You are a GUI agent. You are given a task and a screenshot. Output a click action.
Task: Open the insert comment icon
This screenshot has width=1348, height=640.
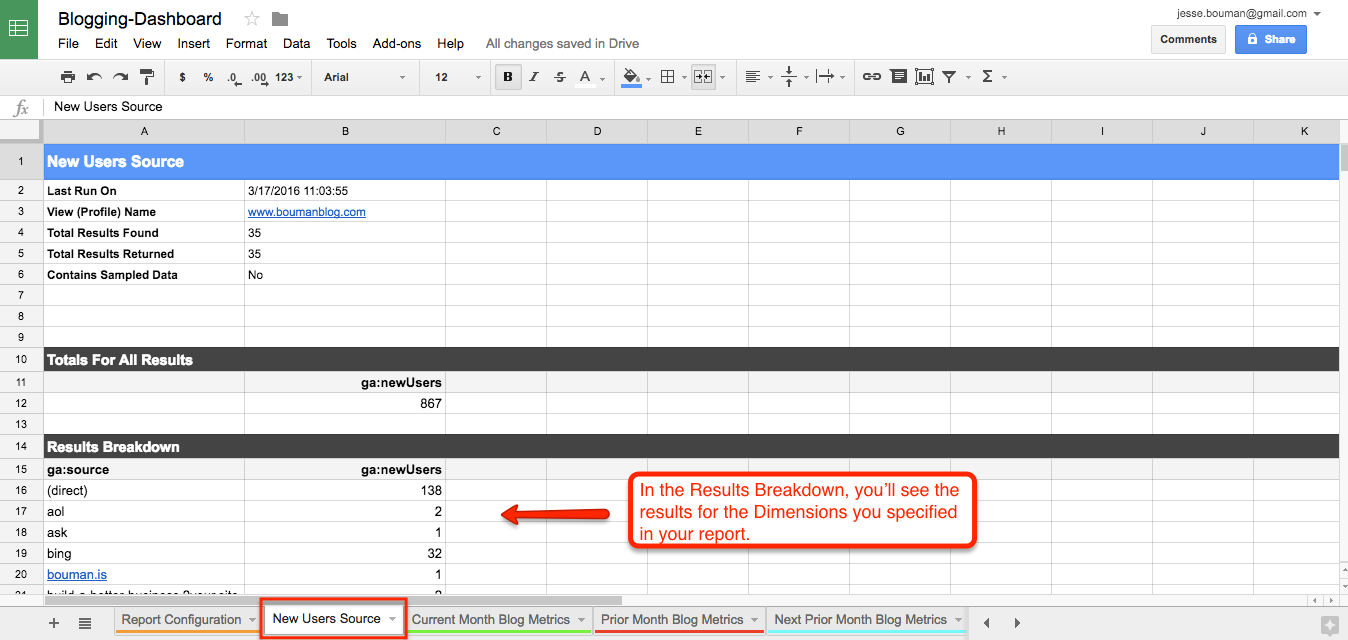click(x=898, y=76)
